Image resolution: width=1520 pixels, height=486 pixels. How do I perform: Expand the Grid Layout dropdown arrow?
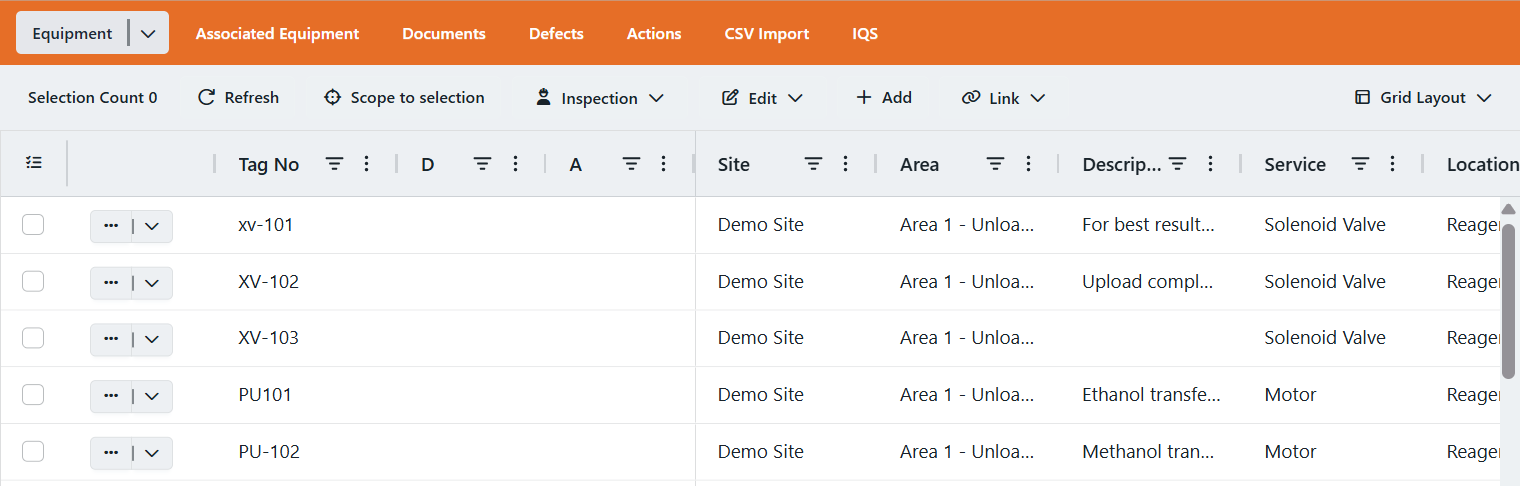point(1484,98)
